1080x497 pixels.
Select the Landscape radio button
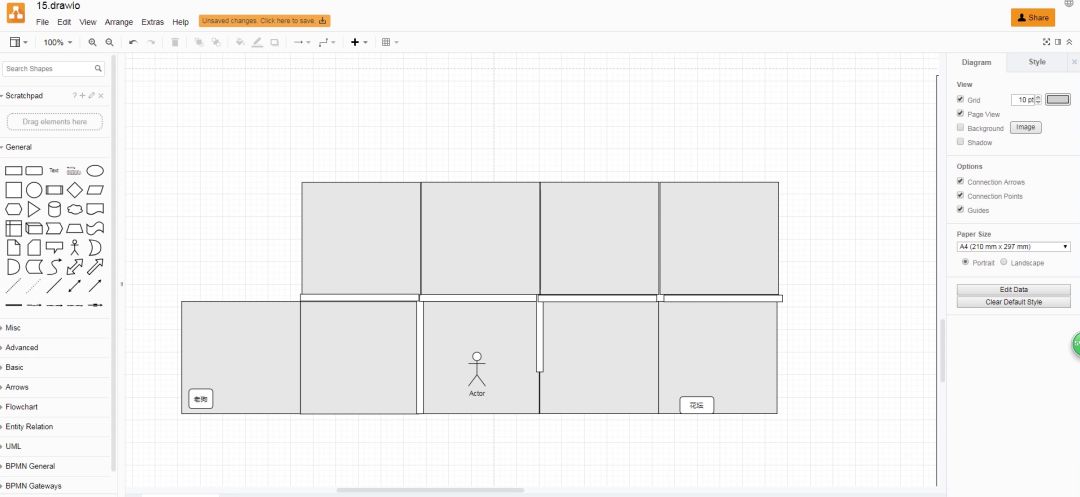pyautogui.click(x=1004, y=262)
